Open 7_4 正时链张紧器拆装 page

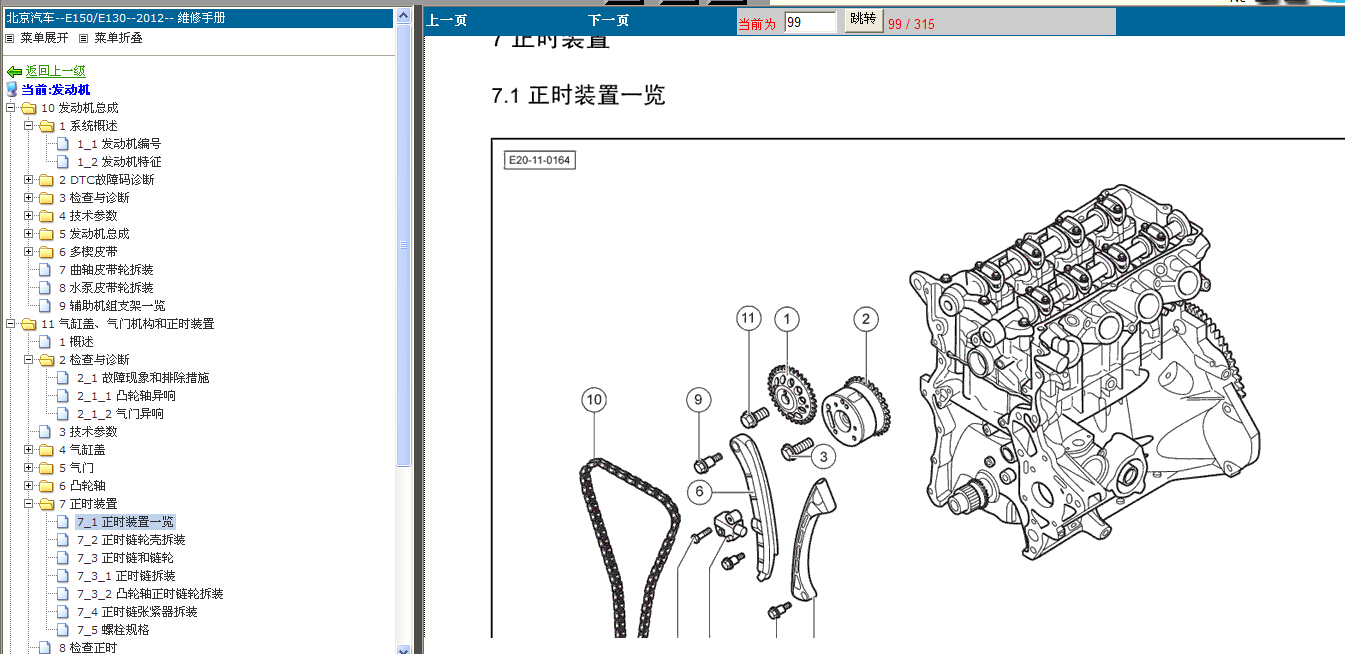point(137,612)
